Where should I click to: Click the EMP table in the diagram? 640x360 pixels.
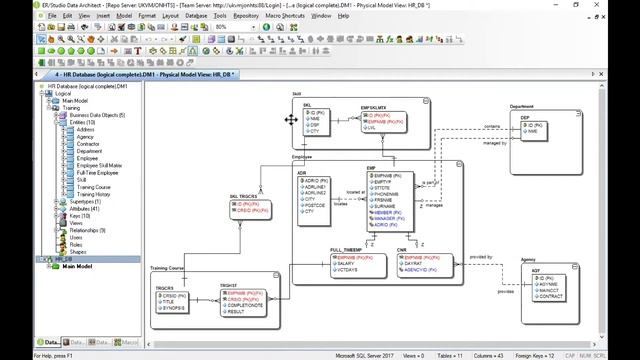tap(390, 202)
